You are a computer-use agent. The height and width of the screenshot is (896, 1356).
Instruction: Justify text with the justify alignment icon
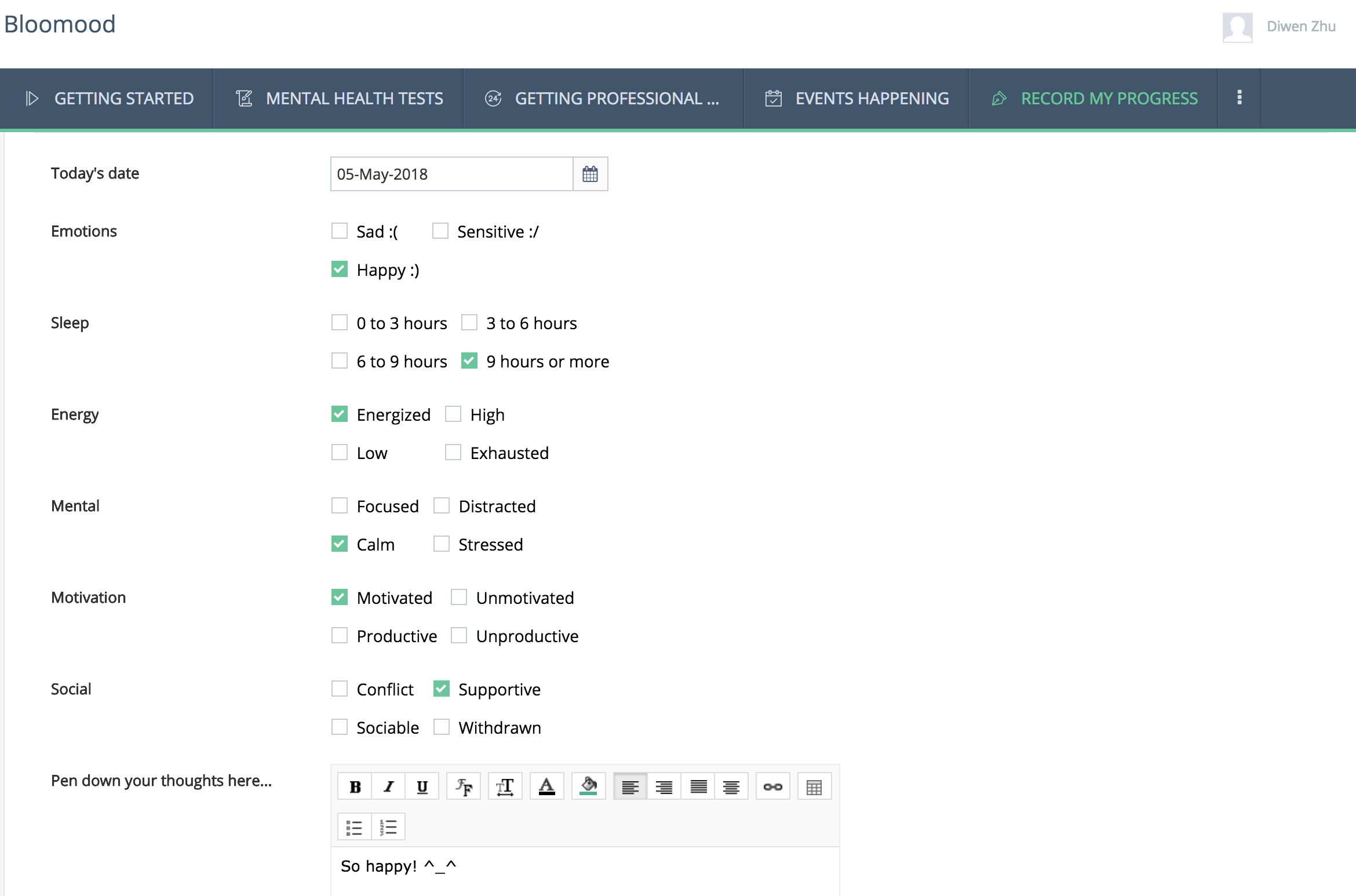[x=698, y=786]
